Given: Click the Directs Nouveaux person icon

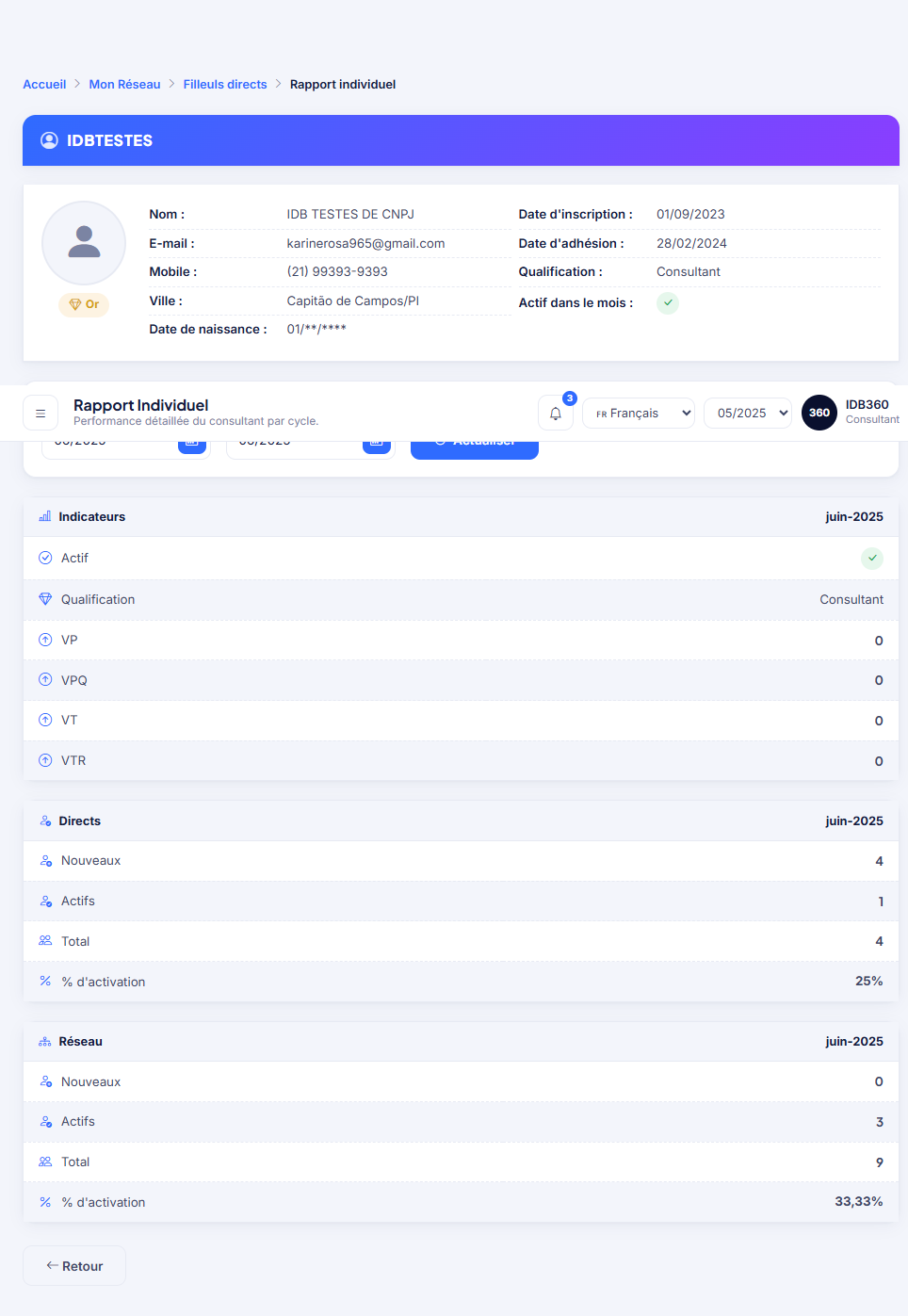Looking at the screenshot, I should tap(45, 860).
